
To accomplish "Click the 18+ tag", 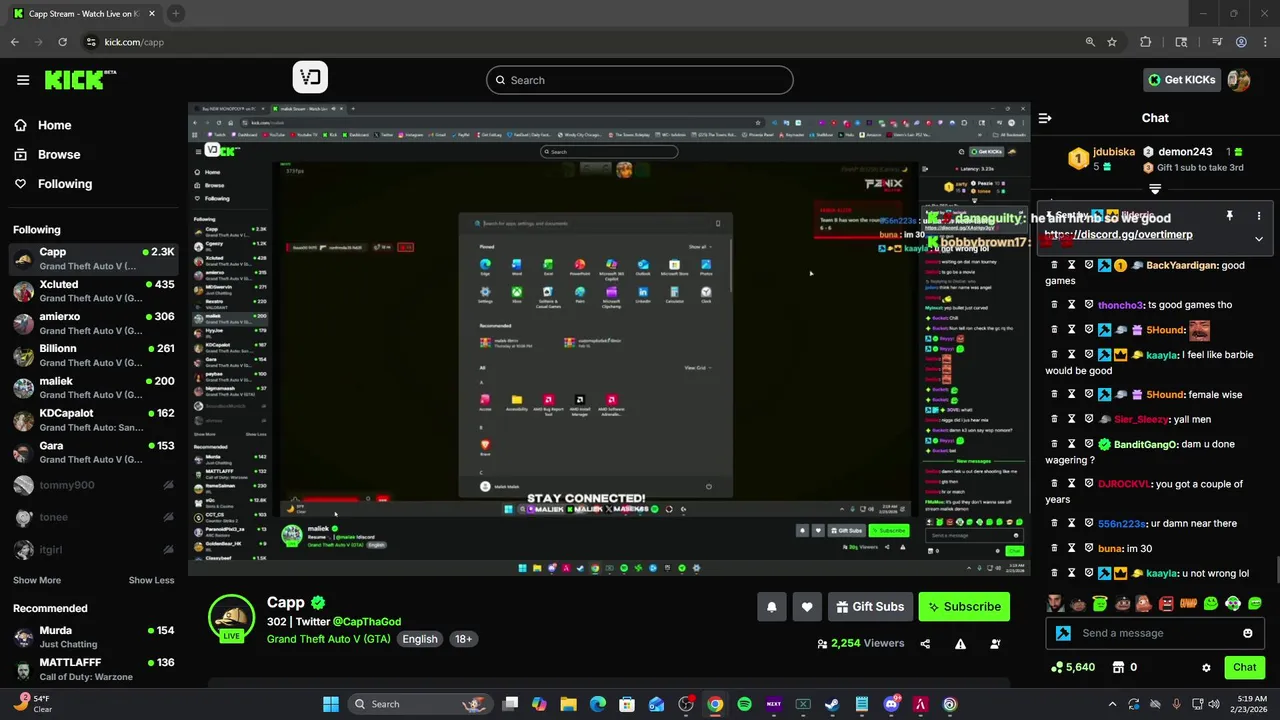I will [464, 639].
